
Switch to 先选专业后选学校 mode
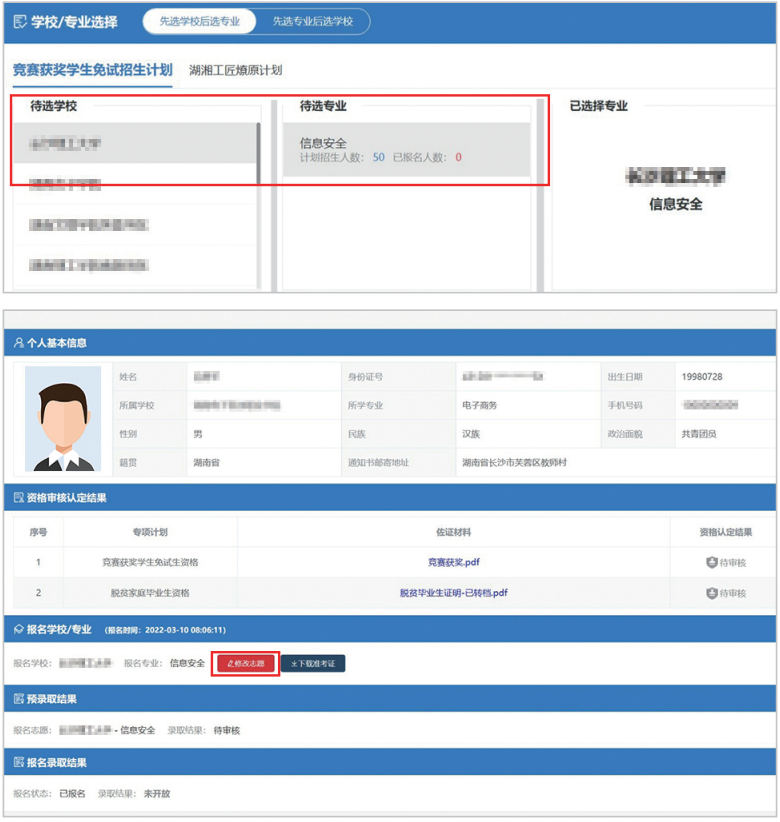[312, 21]
